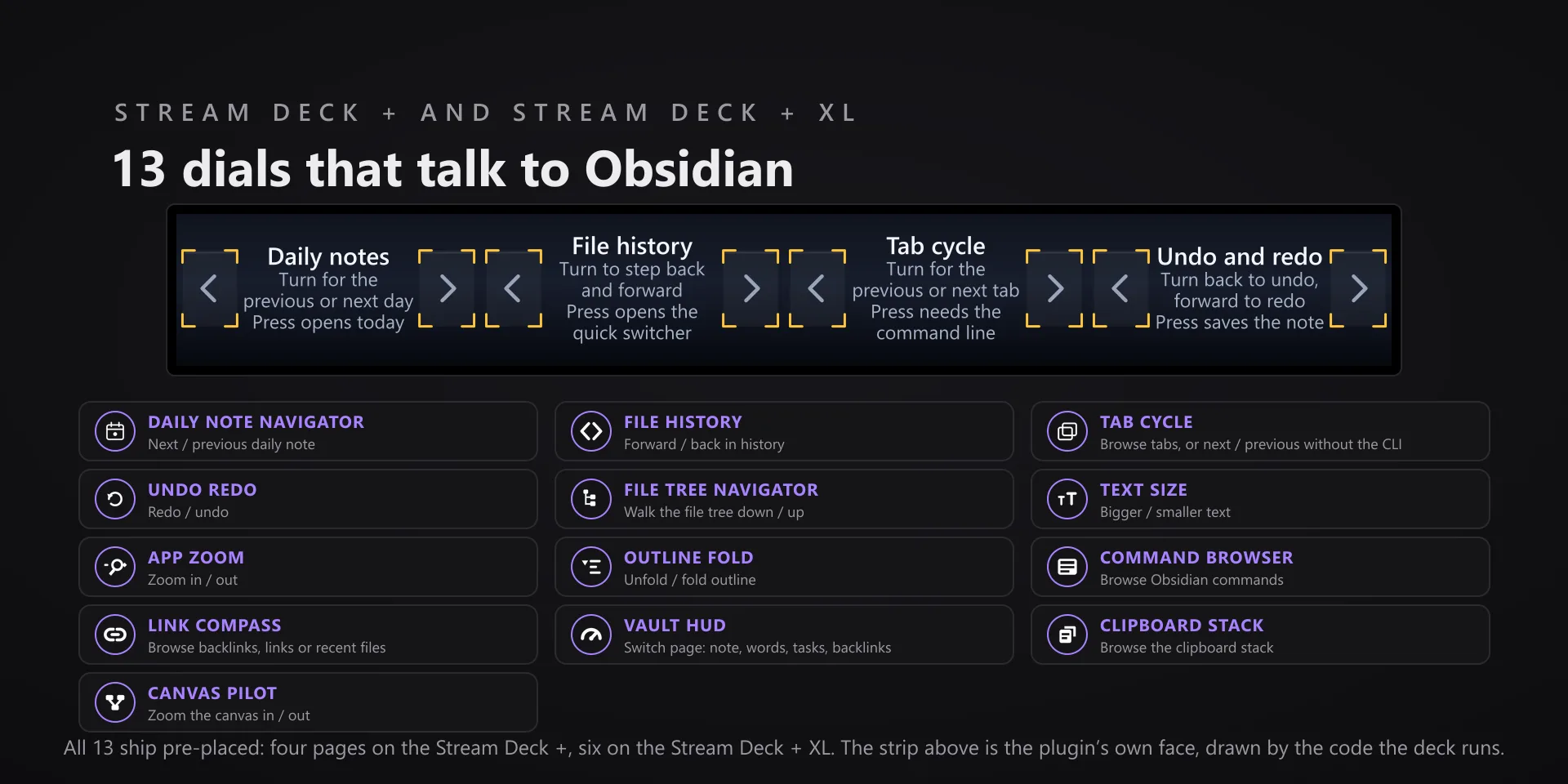Click the 'Tab cycle' strip heading
Screen dimensions: 1568x784
click(x=936, y=246)
